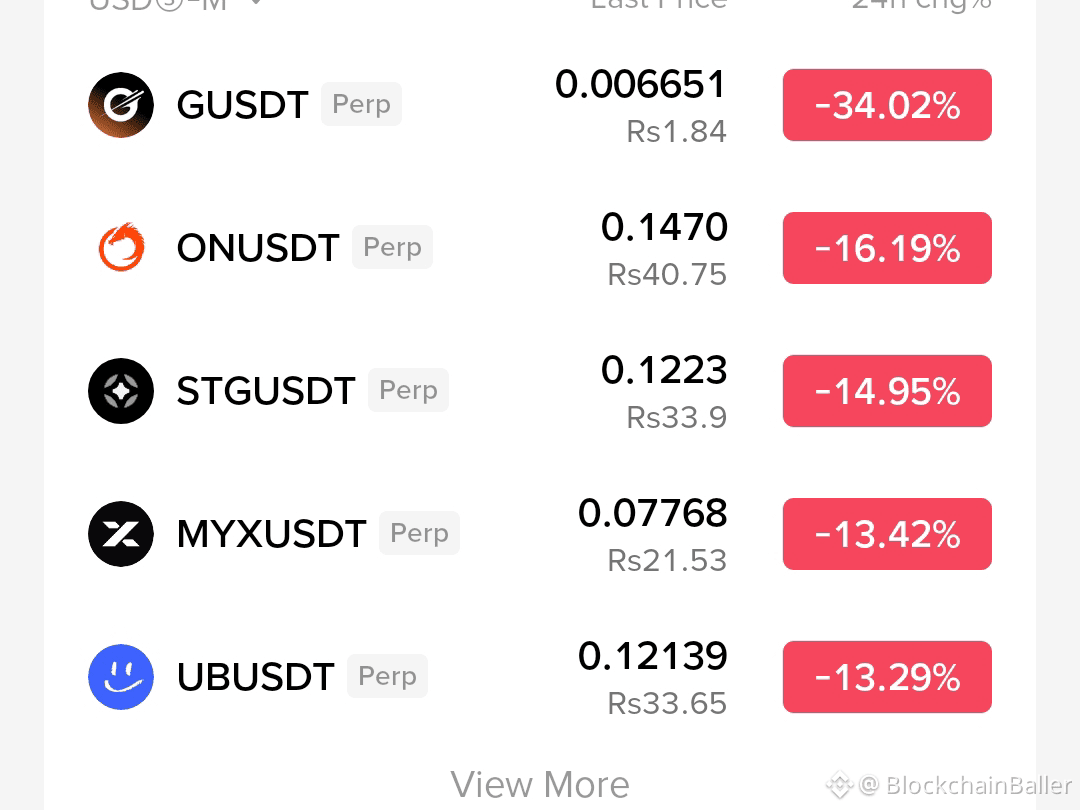Tap the -14.95% change badge for STGUSDT
This screenshot has width=1080, height=810.
[887, 391]
